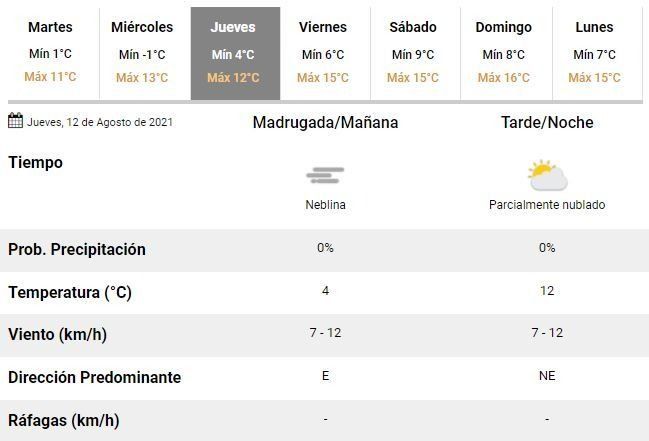Click the calendar icon beside the date

[15, 122]
